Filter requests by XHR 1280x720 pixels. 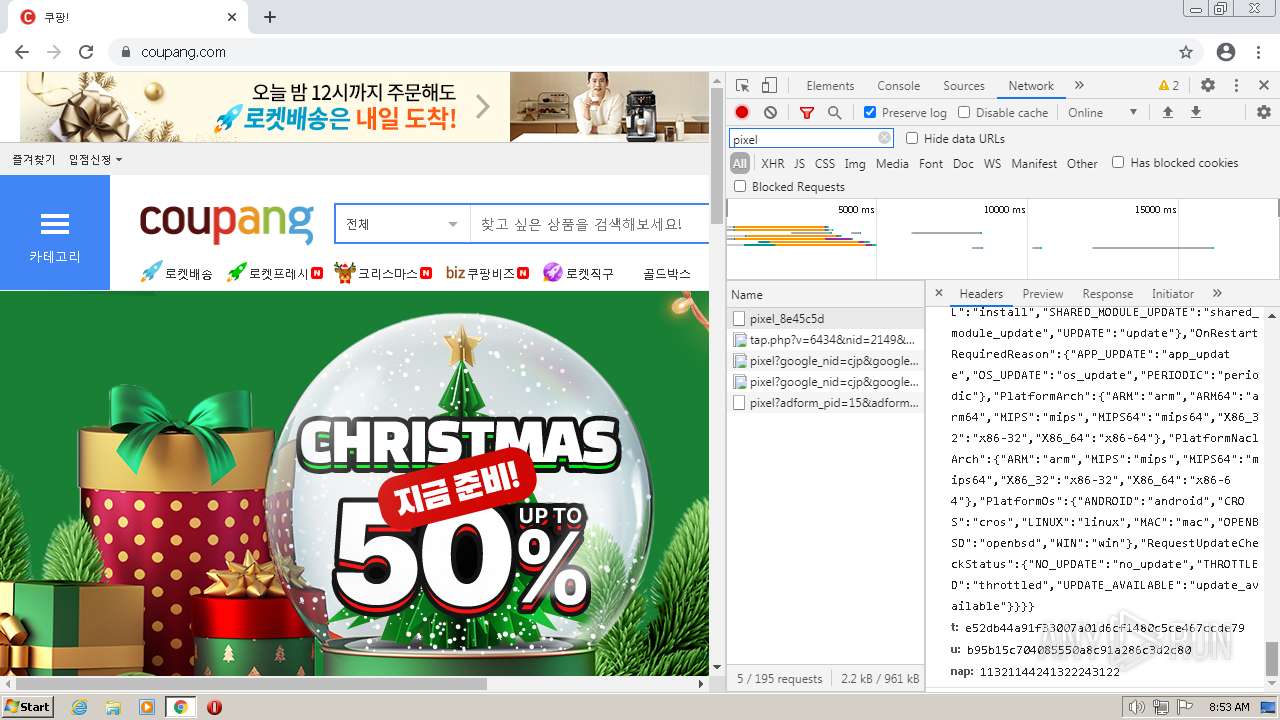tap(773, 164)
